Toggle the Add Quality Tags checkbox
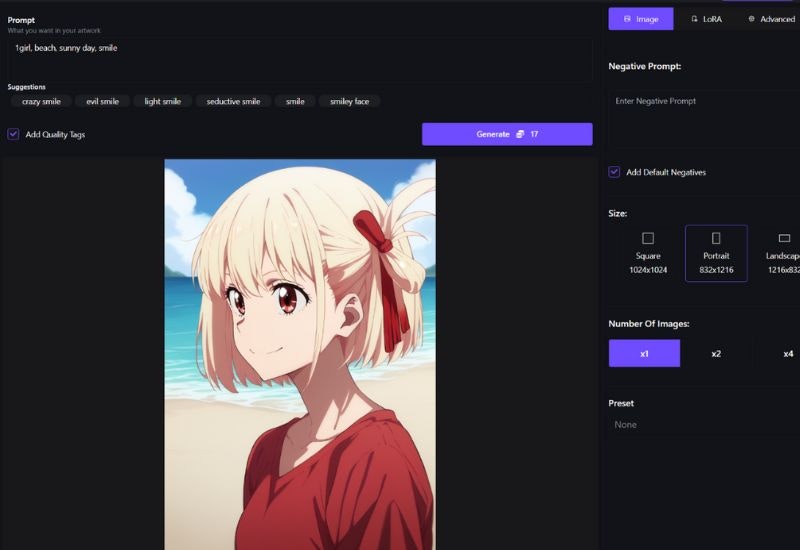The height and width of the screenshot is (550, 800). point(13,134)
